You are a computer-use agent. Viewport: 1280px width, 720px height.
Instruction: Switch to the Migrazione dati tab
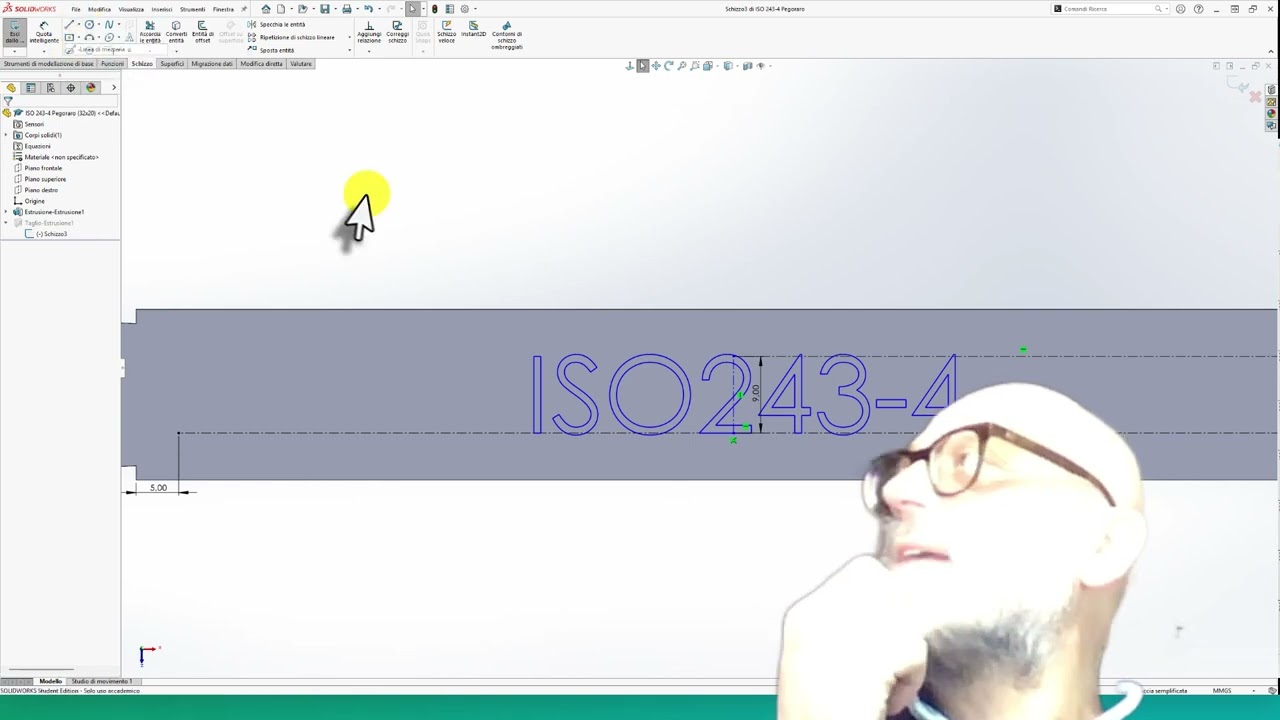[x=212, y=64]
